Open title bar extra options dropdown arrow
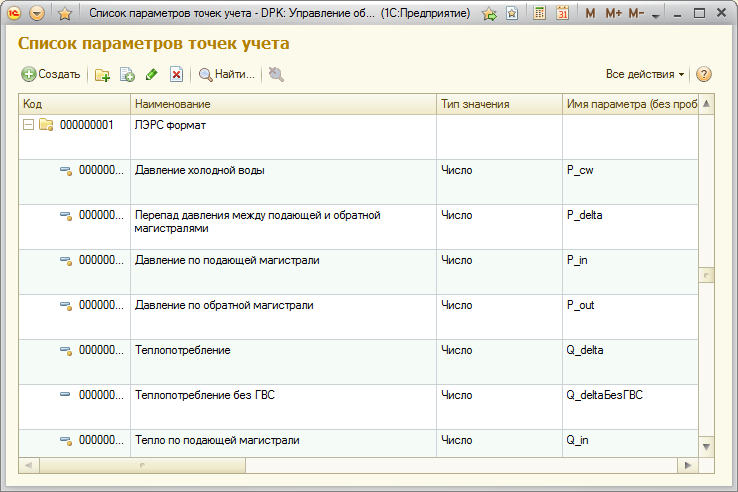Screen dimensions: 738x492 pyautogui.click(x=656, y=16)
